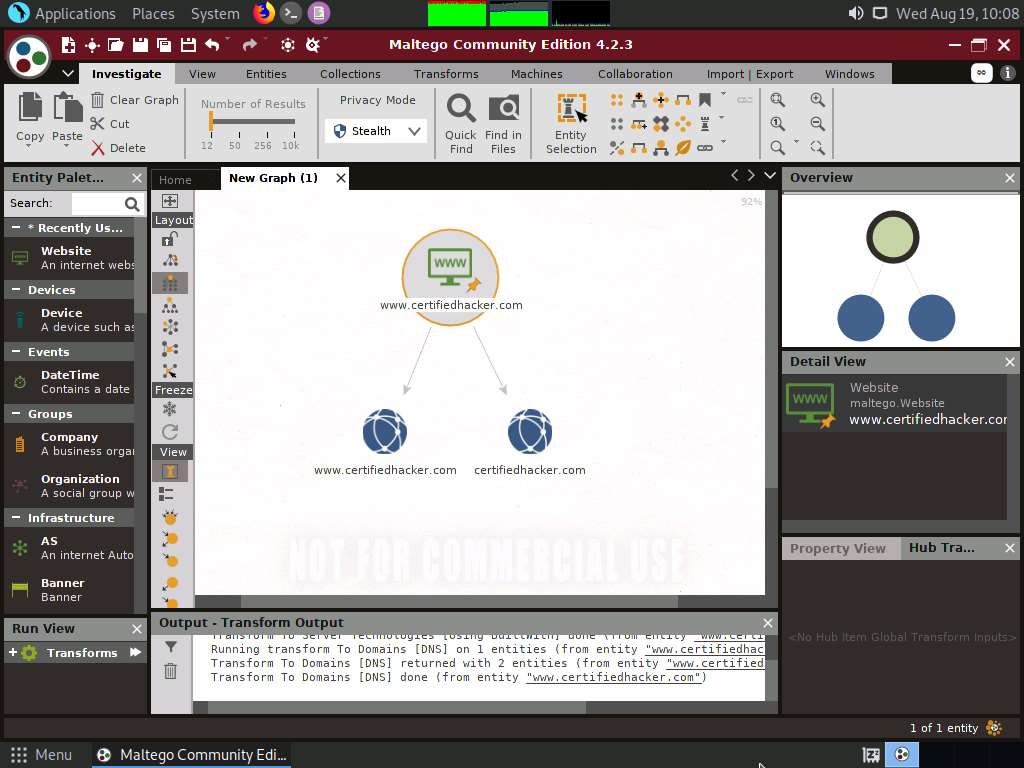Toggle the normal entity view button
The image size is (1024, 768).
click(x=170, y=472)
